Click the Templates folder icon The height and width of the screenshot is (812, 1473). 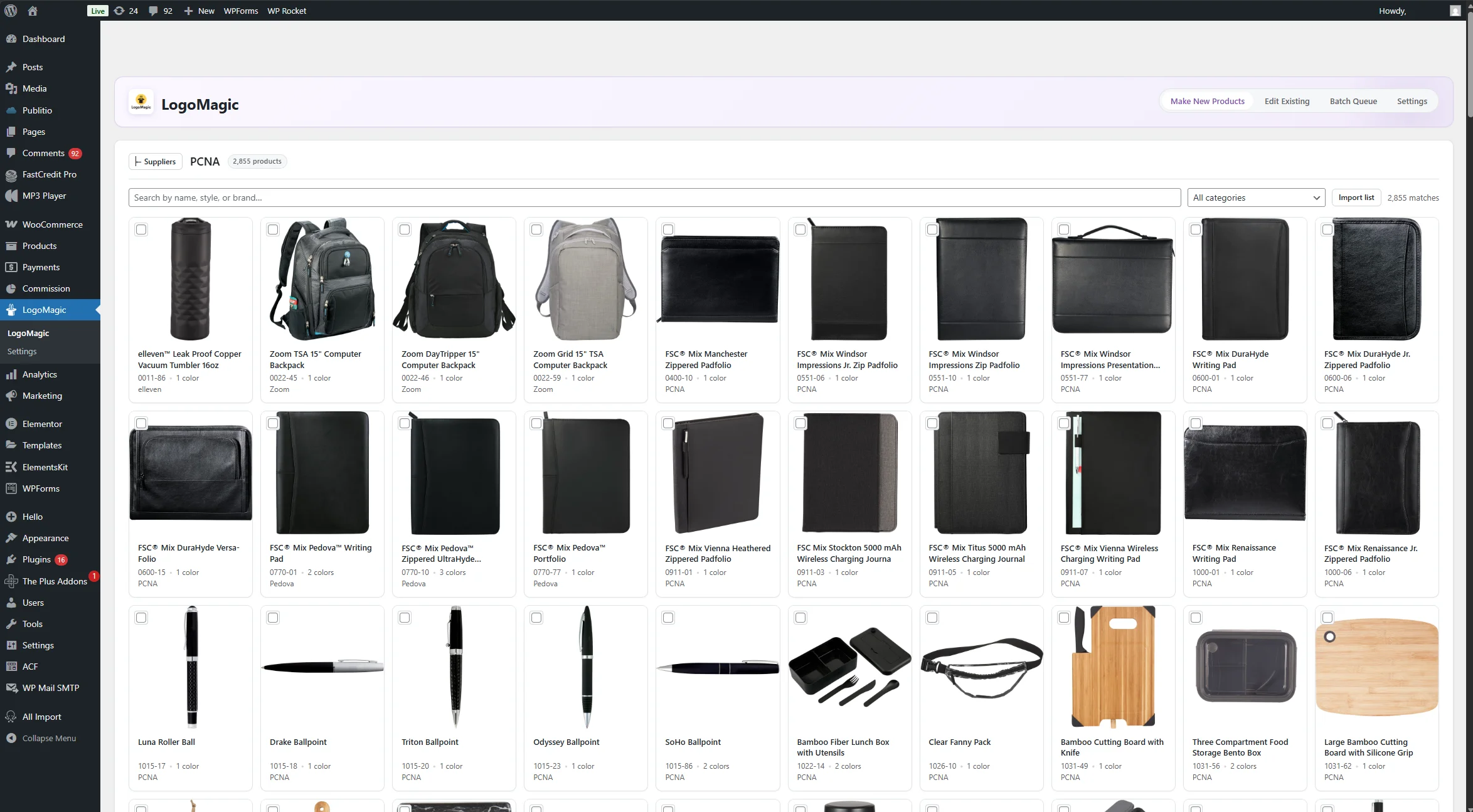coord(11,445)
